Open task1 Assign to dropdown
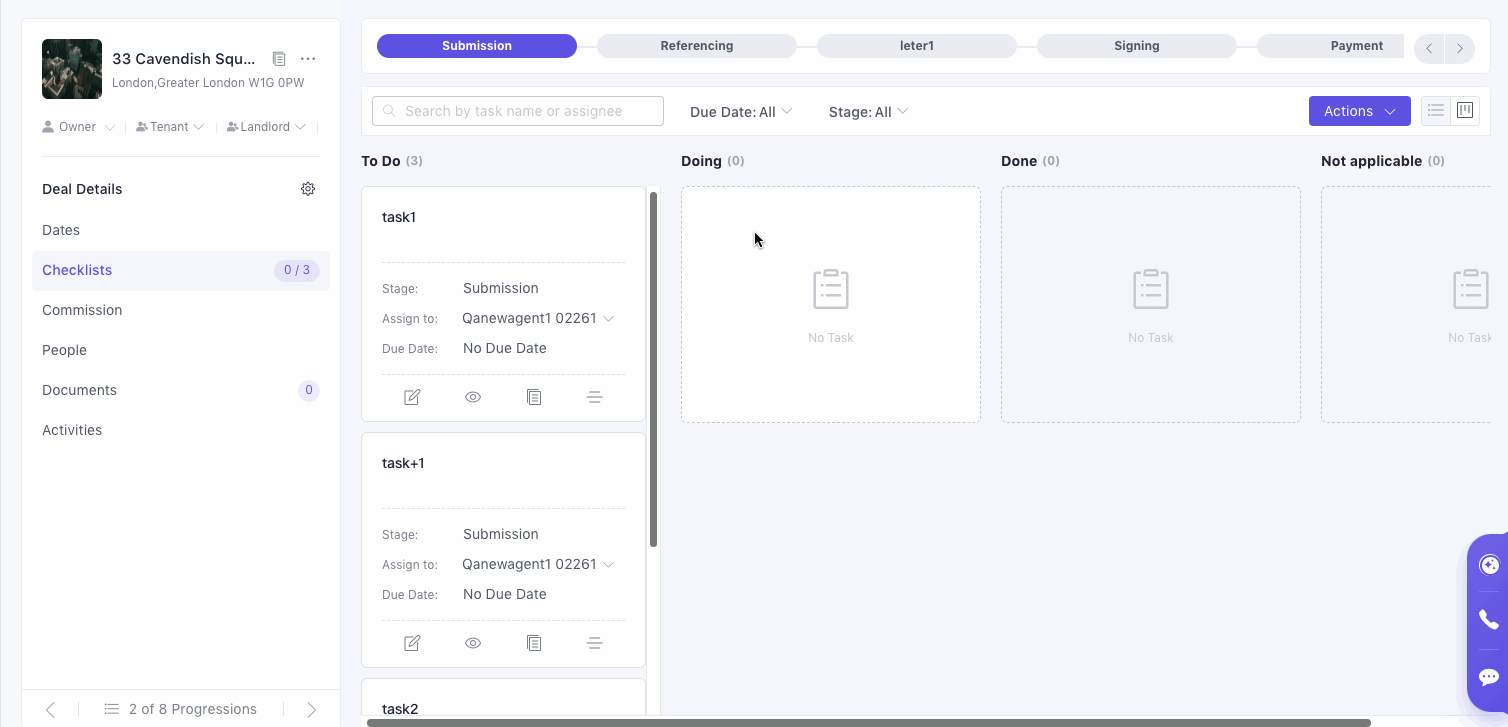 [538, 318]
